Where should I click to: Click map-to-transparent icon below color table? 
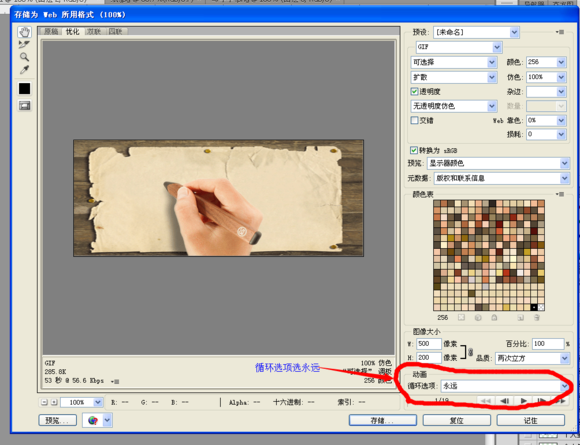click(x=461, y=317)
